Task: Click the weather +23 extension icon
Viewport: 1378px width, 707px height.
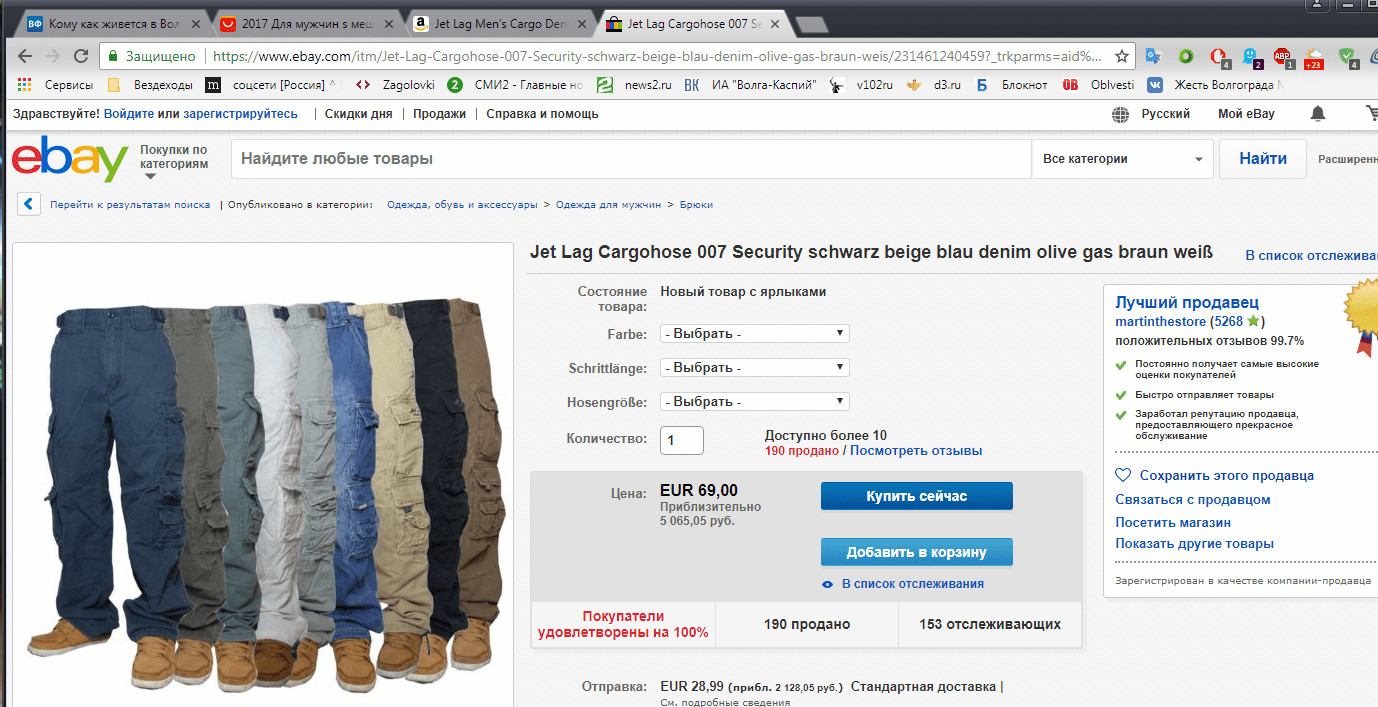Action: pos(1314,57)
